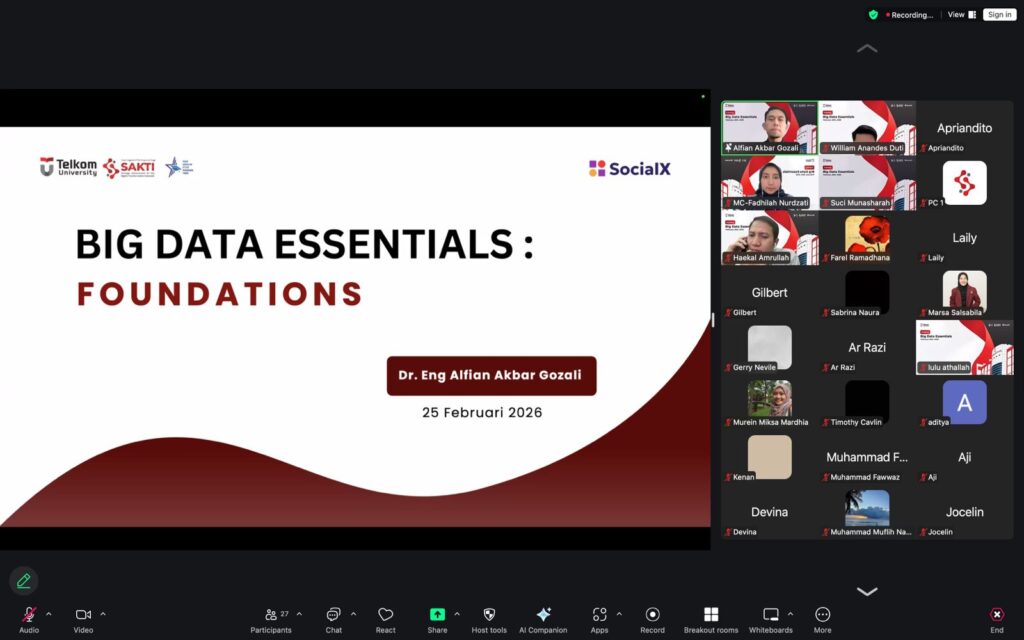Click the Sign in button
Screen dimensions: 1024x640
point(999,15)
